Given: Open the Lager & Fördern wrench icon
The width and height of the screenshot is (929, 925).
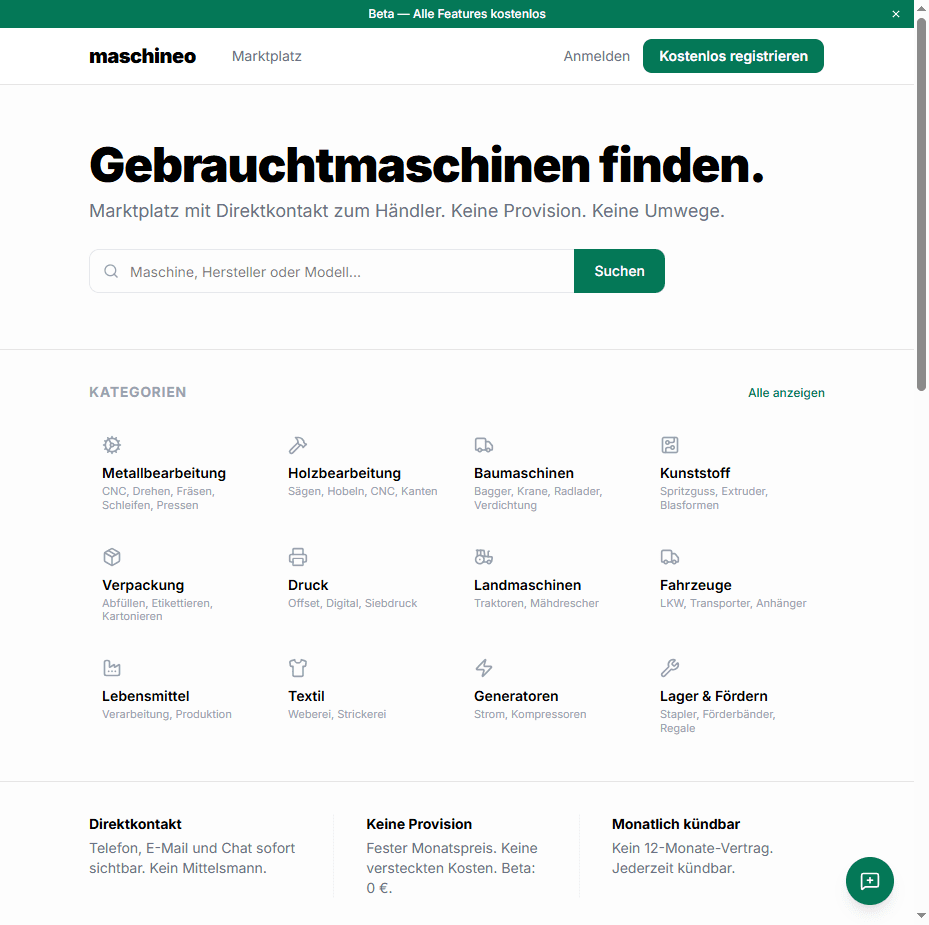Looking at the screenshot, I should pyautogui.click(x=670, y=668).
